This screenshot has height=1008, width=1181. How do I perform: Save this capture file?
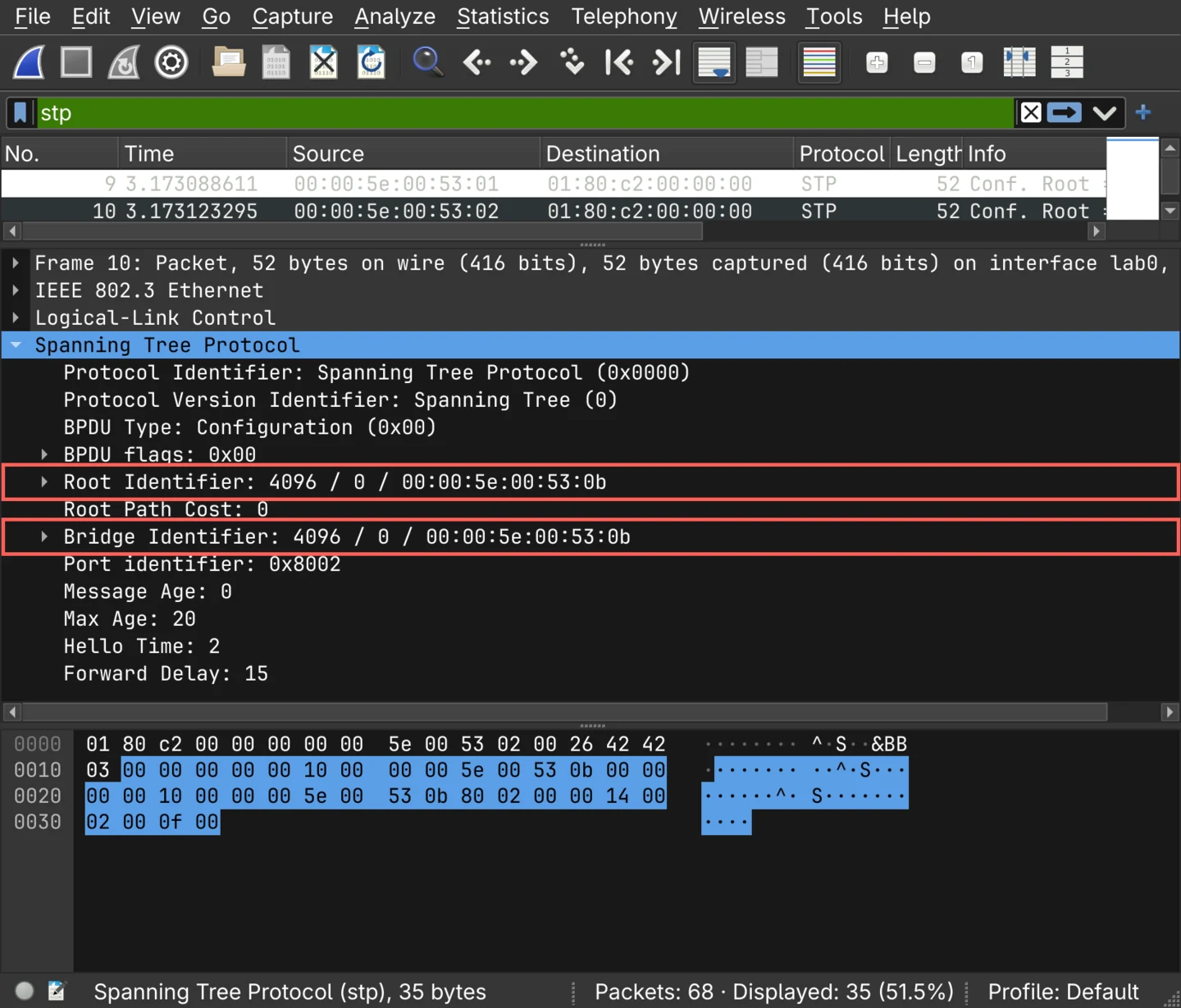click(x=276, y=62)
